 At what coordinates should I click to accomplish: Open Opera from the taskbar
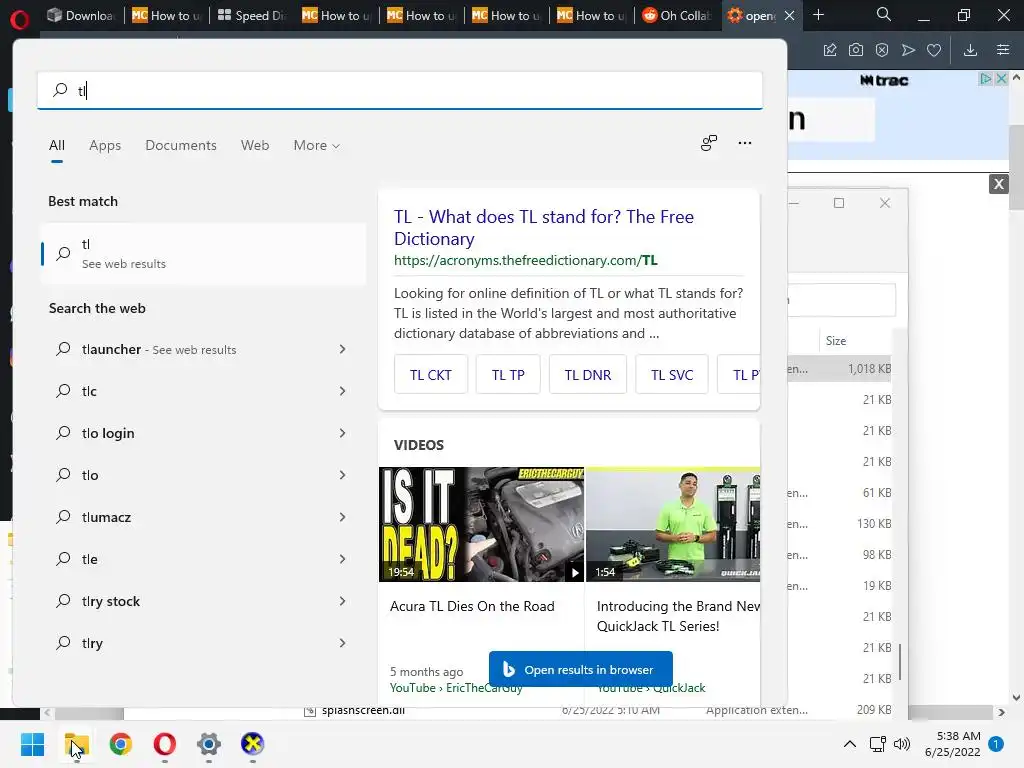coord(165,744)
